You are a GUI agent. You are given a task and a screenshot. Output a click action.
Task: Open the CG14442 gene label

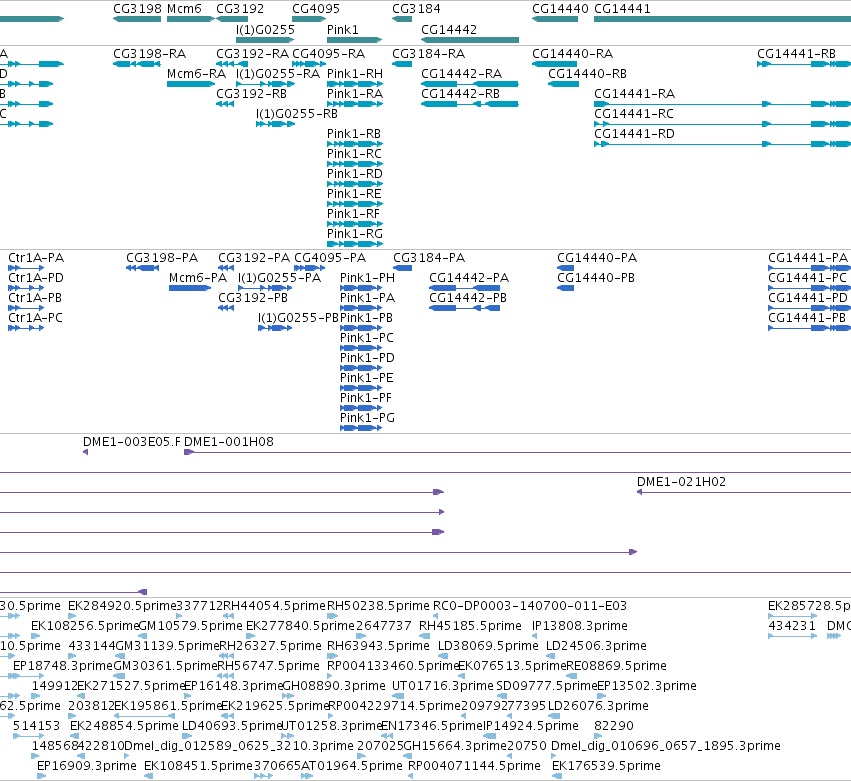click(x=449, y=29)
